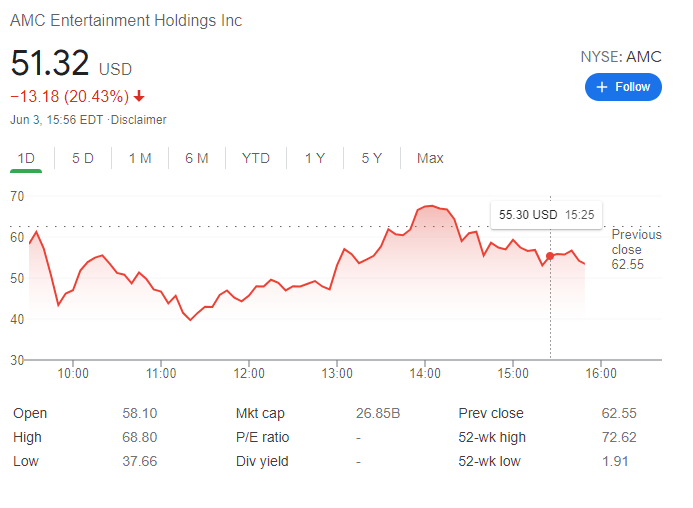
Task: Click the AMC Entertainment Holdings Inc title
Action: (126, 21)
